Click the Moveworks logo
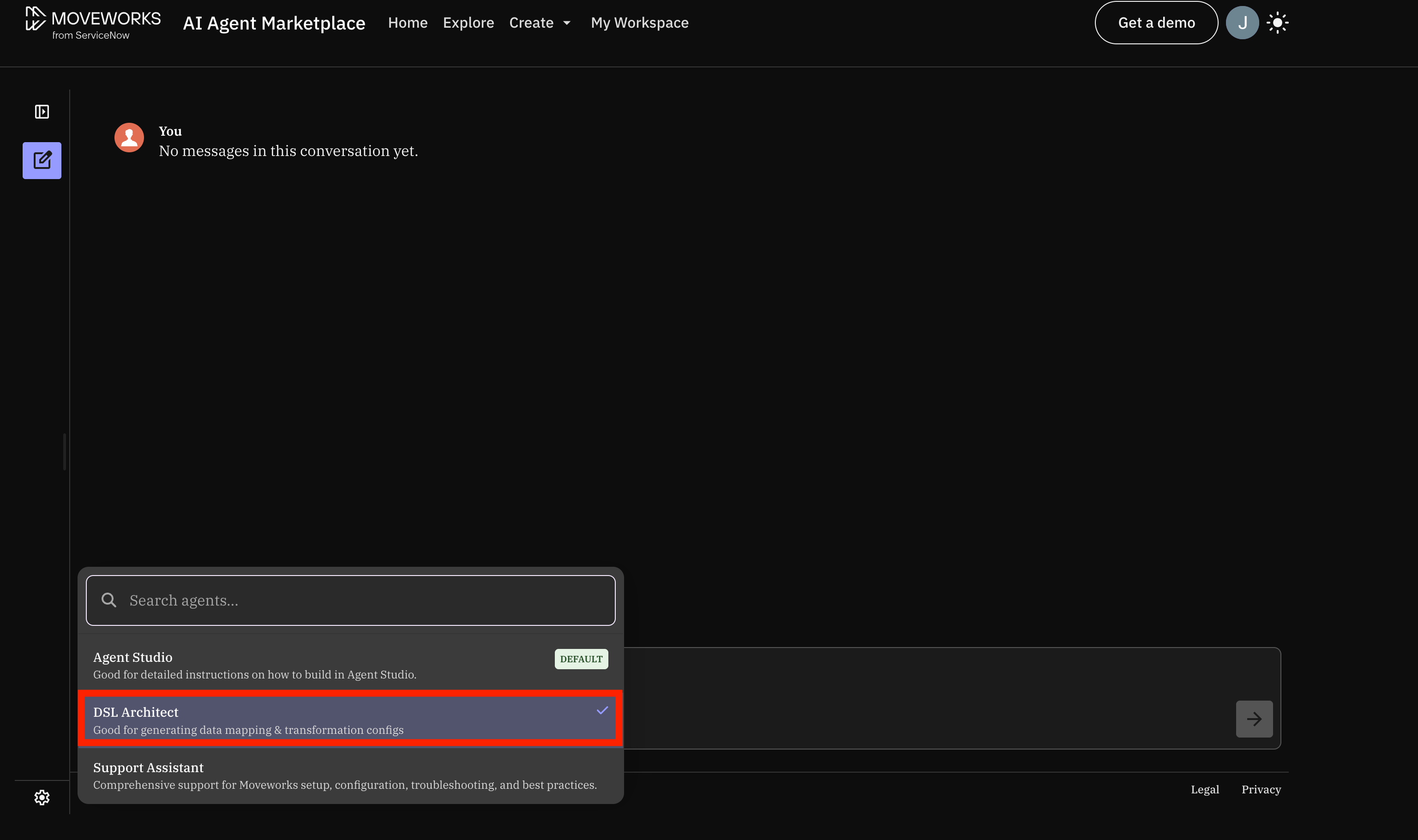 click(x=93, y=23)
